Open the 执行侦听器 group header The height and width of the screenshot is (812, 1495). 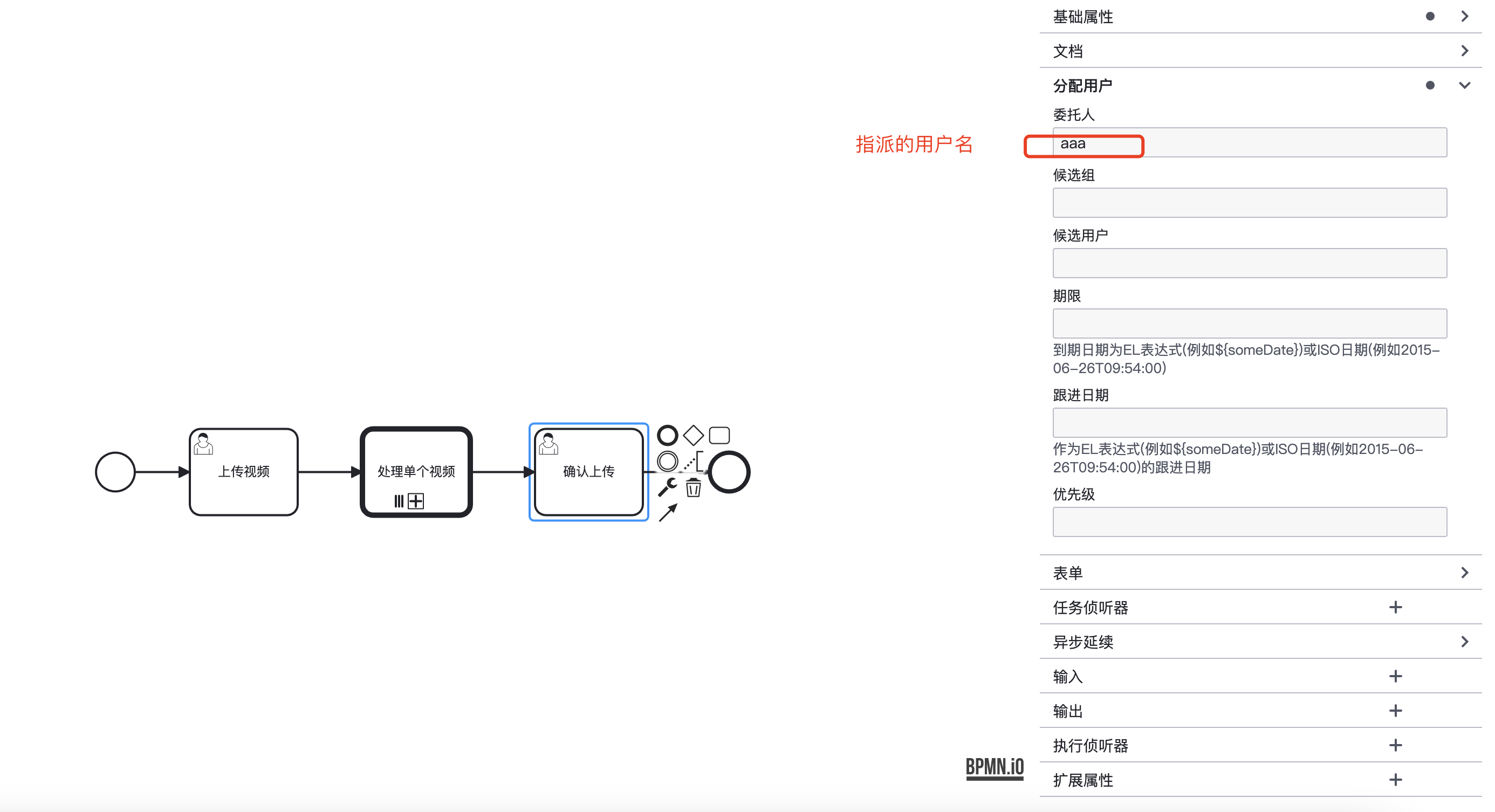(1260, 745)
